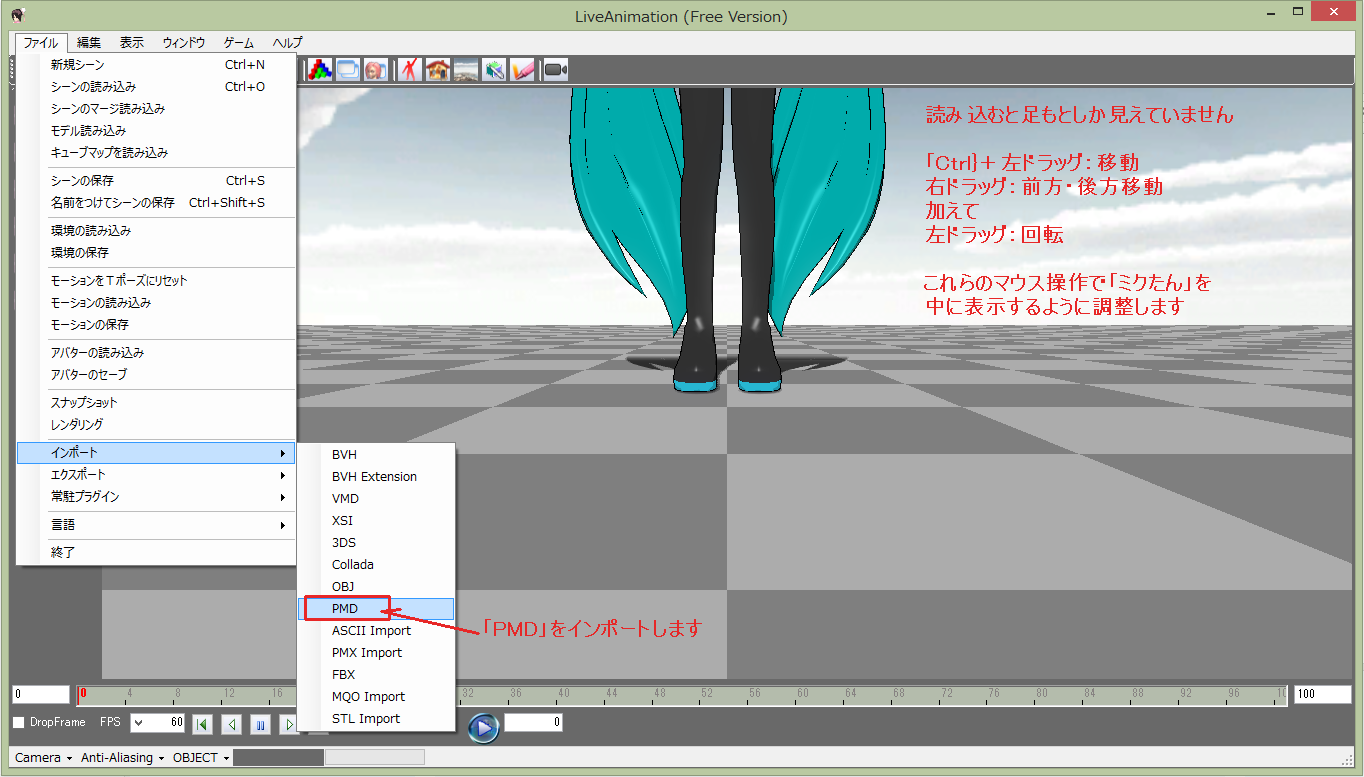Open the ヘルプ menu
Viewport: 1364px width, 777px height.
pos(287,43)
